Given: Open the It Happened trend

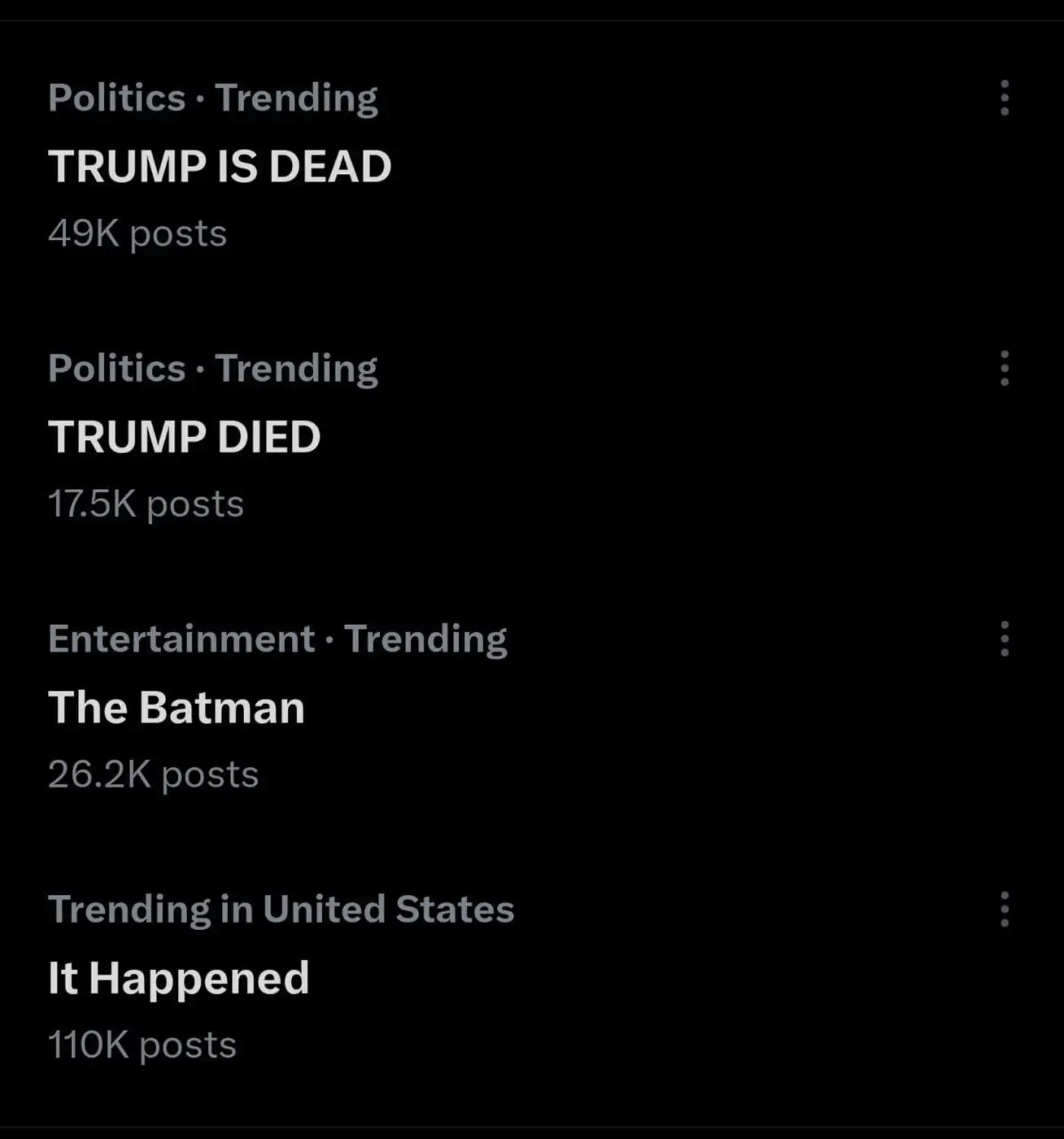Looking at the screenshot, I should 179,978.
